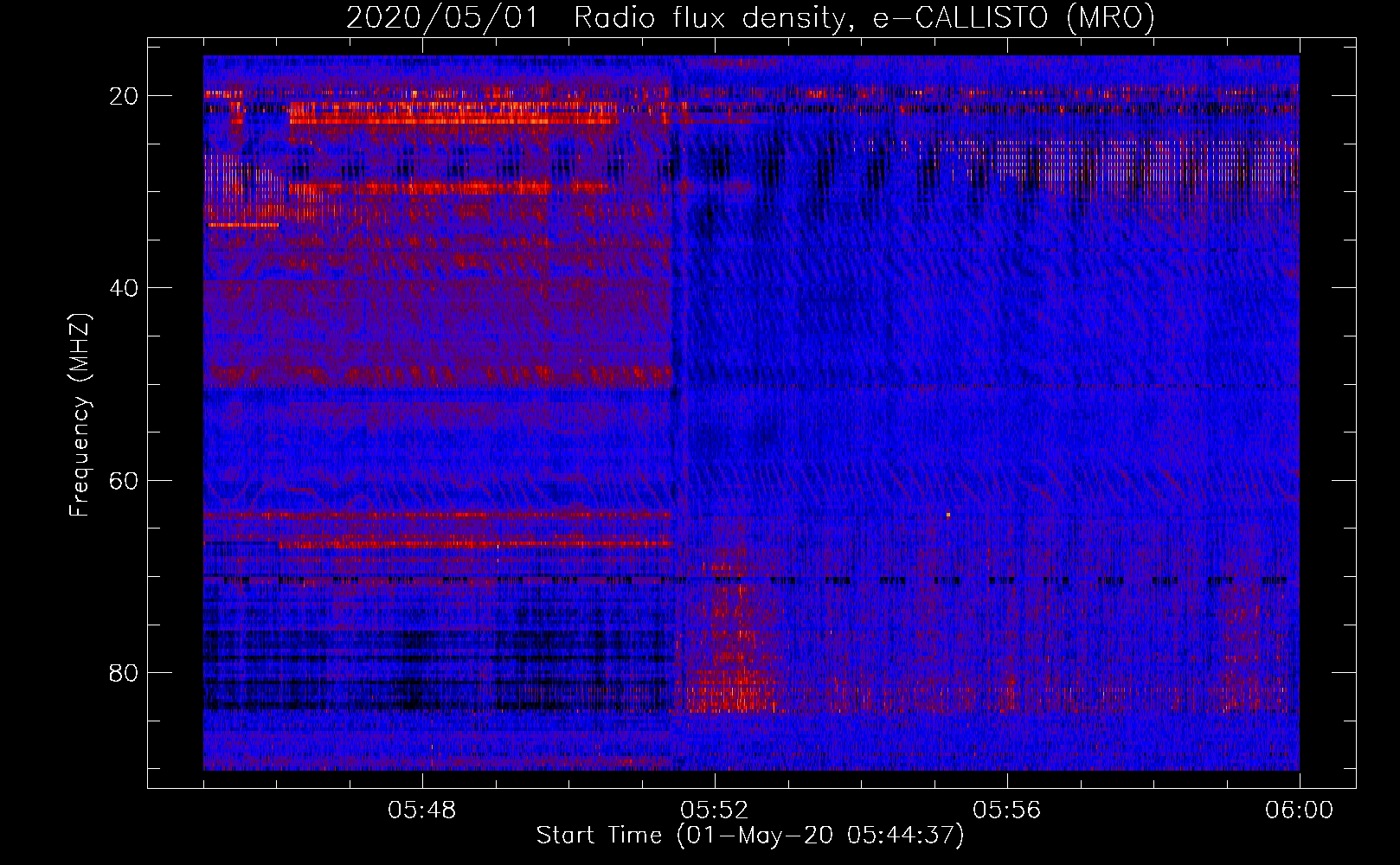Click the 05:48 time tick label
This screenshot has width=1400, height=865.
pos(422,811)
